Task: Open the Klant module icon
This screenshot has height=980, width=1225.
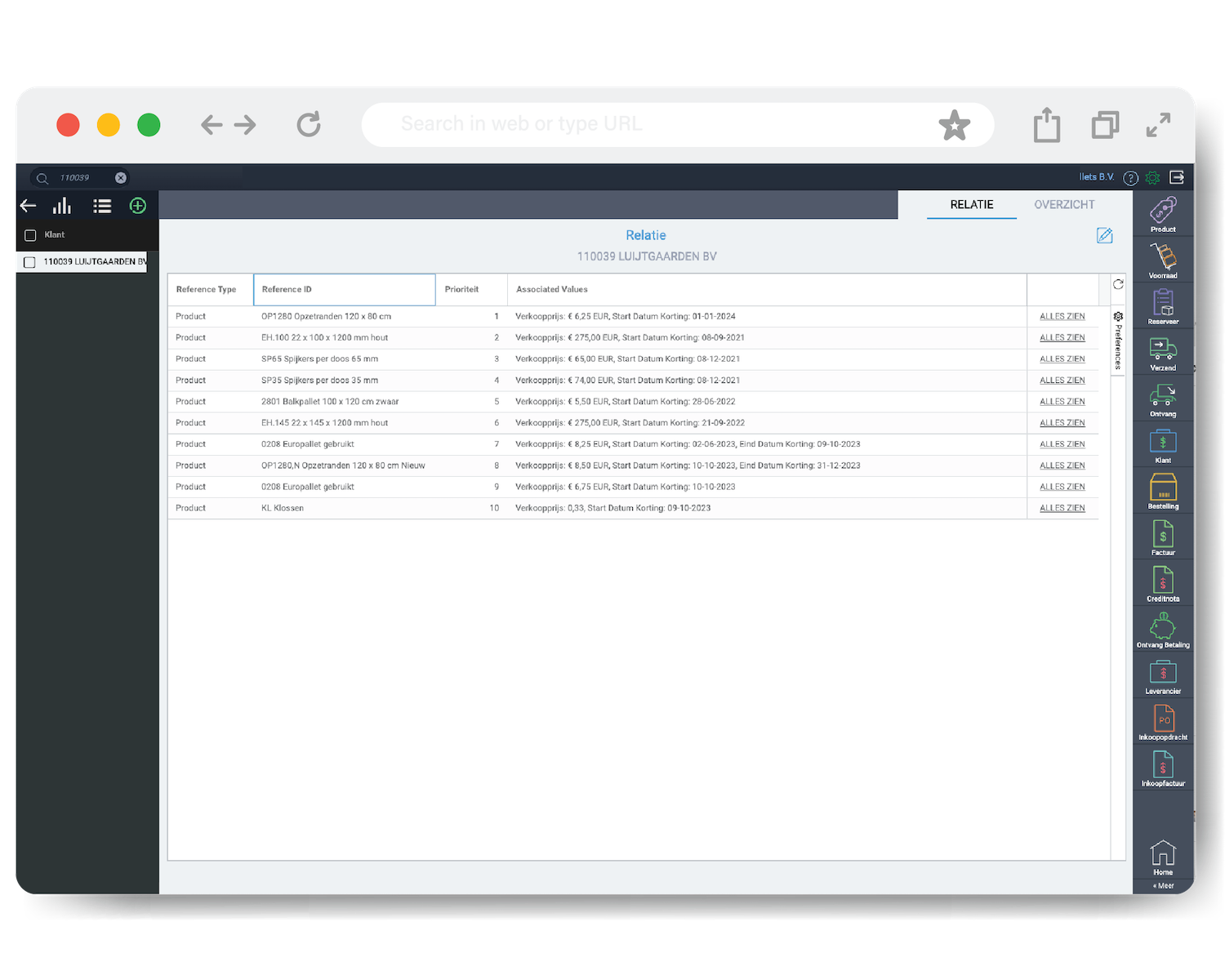Action: click(x=1163, y=446)
